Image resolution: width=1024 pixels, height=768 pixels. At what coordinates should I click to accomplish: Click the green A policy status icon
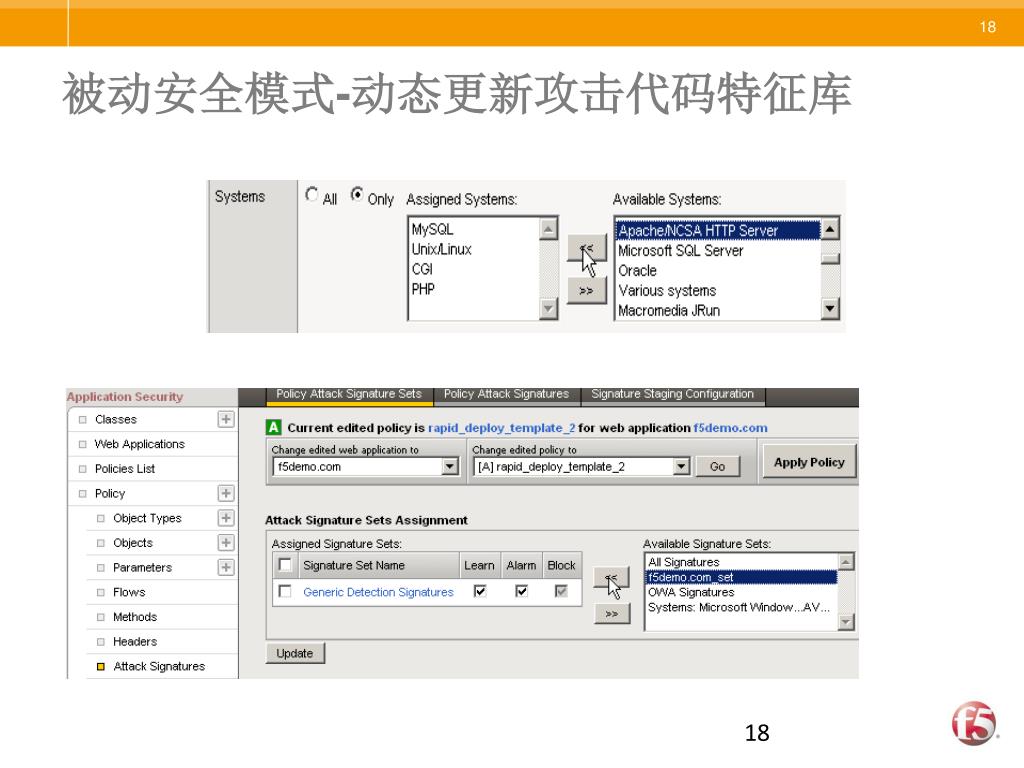coord(273,428)
